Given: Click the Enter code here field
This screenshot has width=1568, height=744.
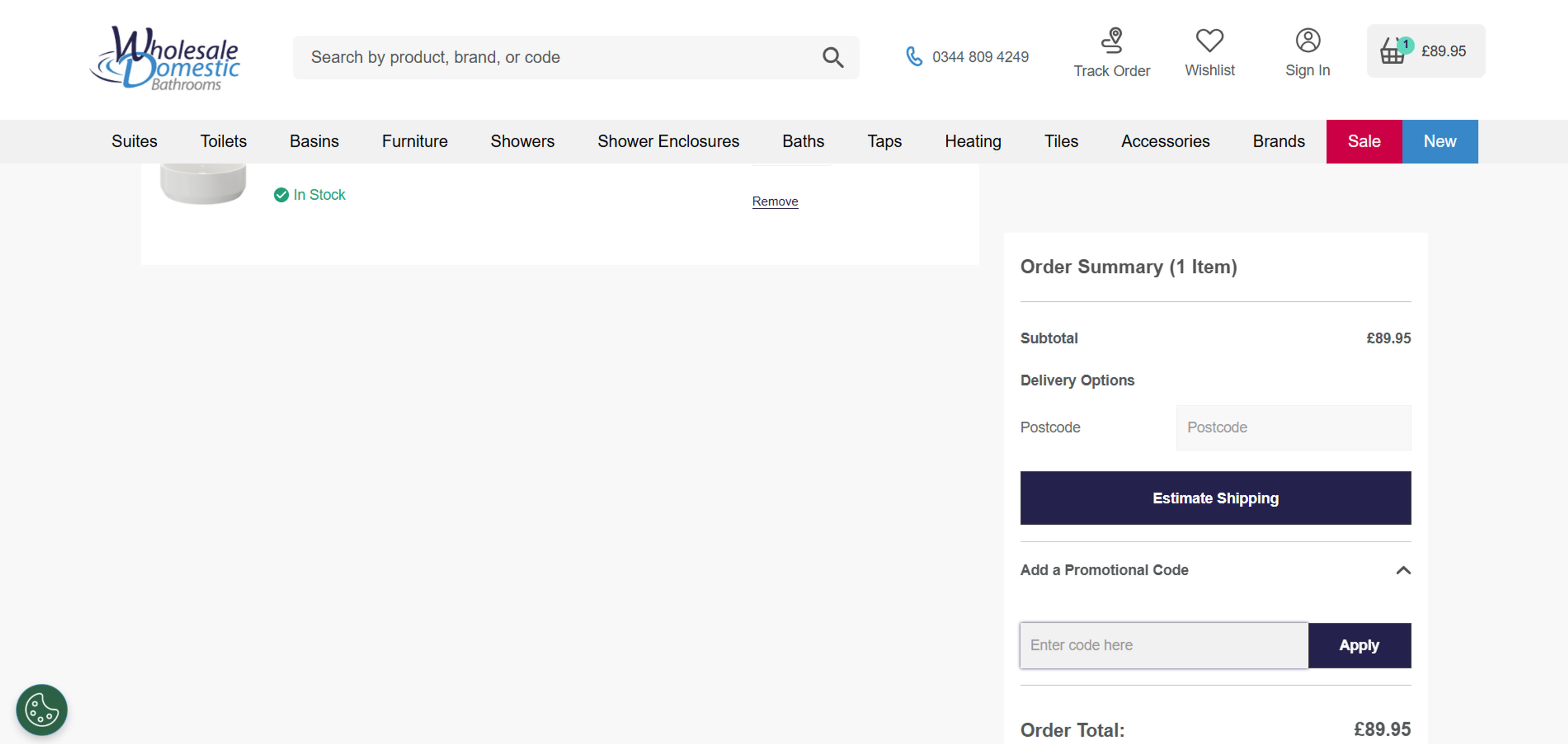Looking at the screenshot, I should (x=1163, y=645).
